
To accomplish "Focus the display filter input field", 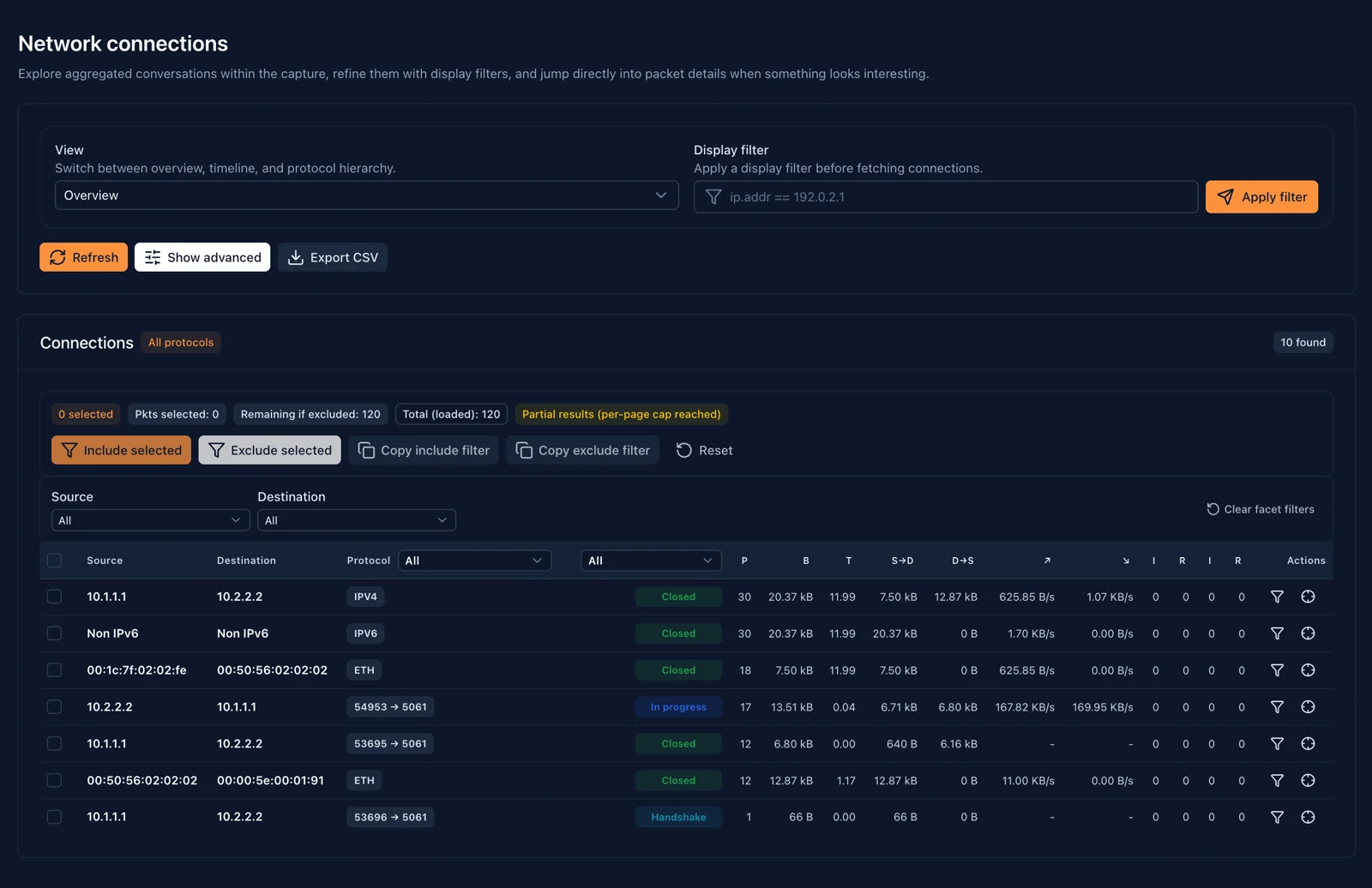I will coord(945,197).
